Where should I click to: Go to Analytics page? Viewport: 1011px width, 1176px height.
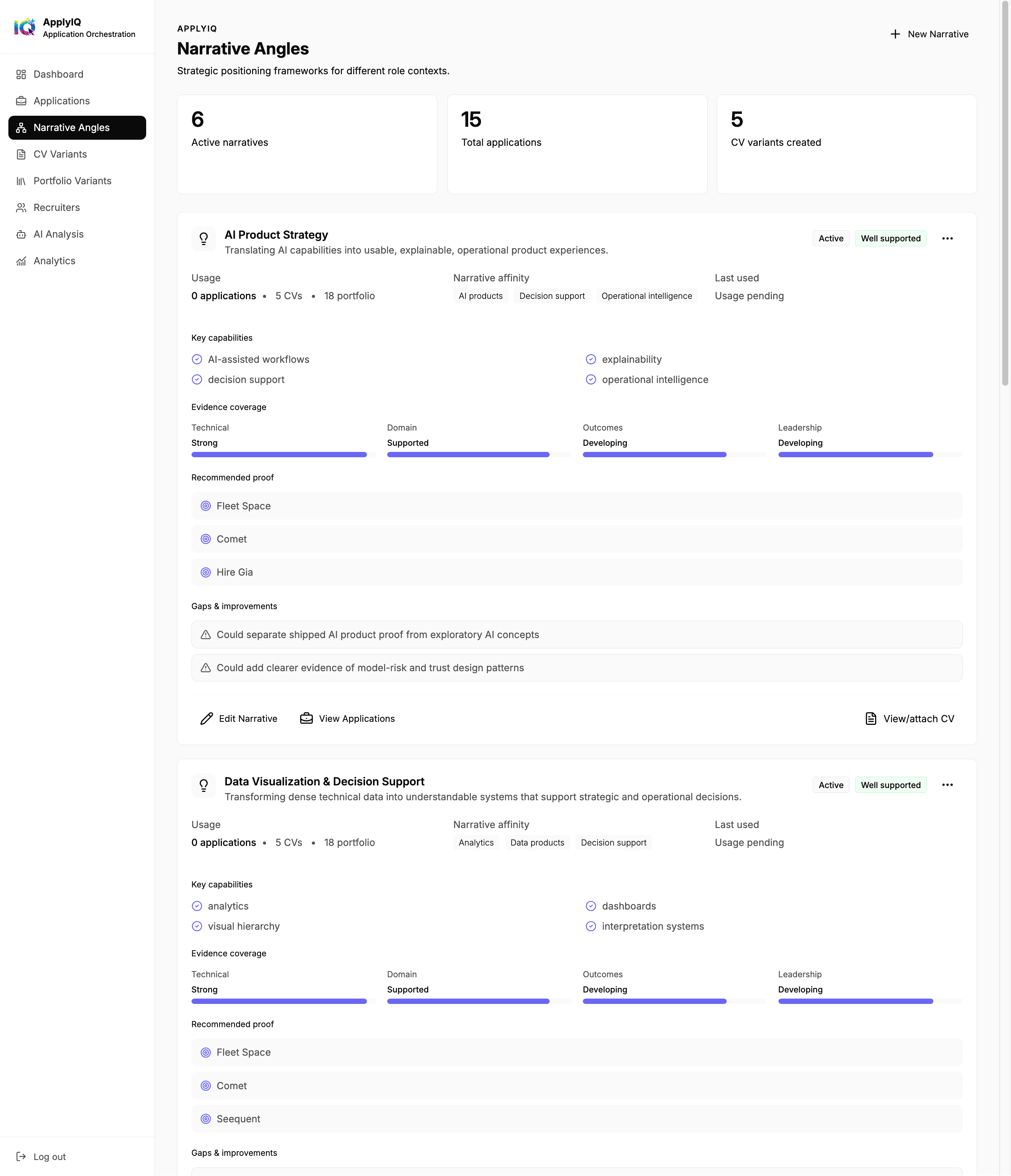[77, 261]
